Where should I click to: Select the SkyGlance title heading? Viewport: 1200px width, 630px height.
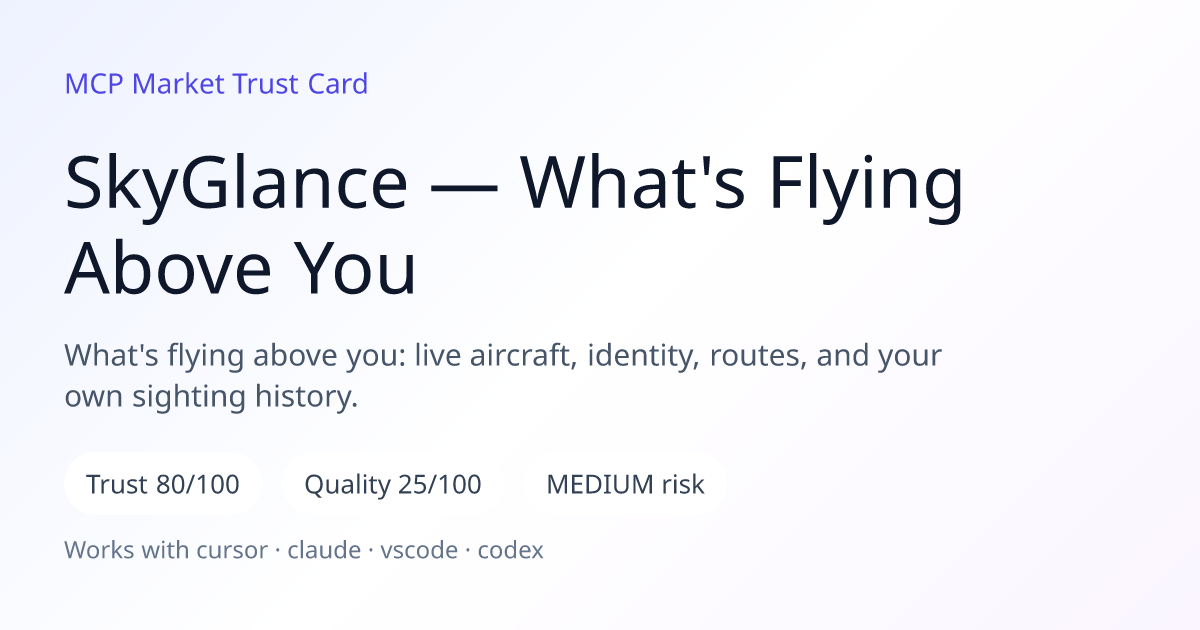click(x=514, y=227)
